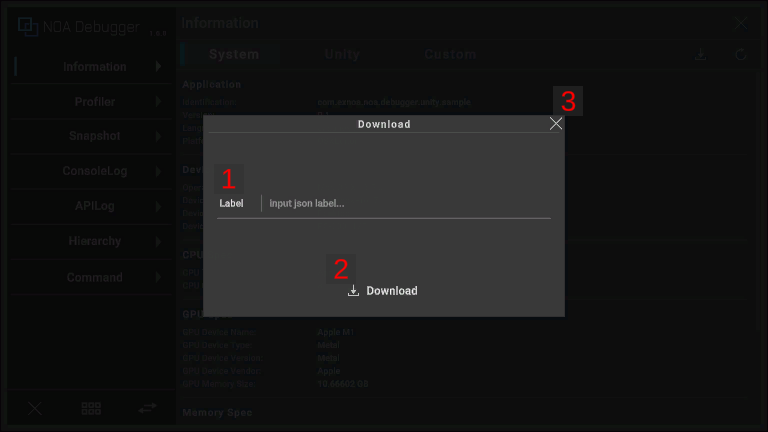The image size is (768, 432).
Task: Expand the arrow next to Profiler
Action: pos(158,101)
